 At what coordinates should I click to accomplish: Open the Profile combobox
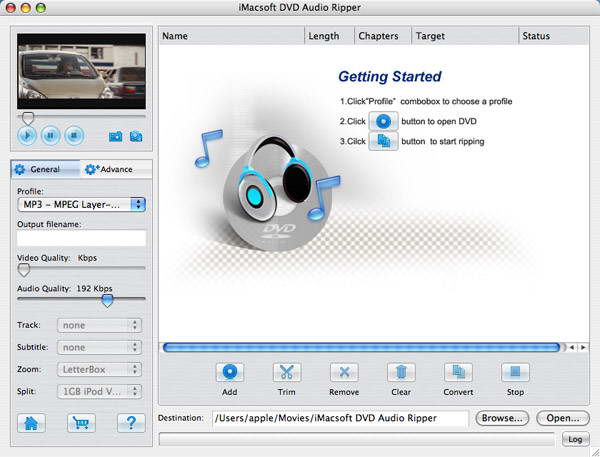82,205
